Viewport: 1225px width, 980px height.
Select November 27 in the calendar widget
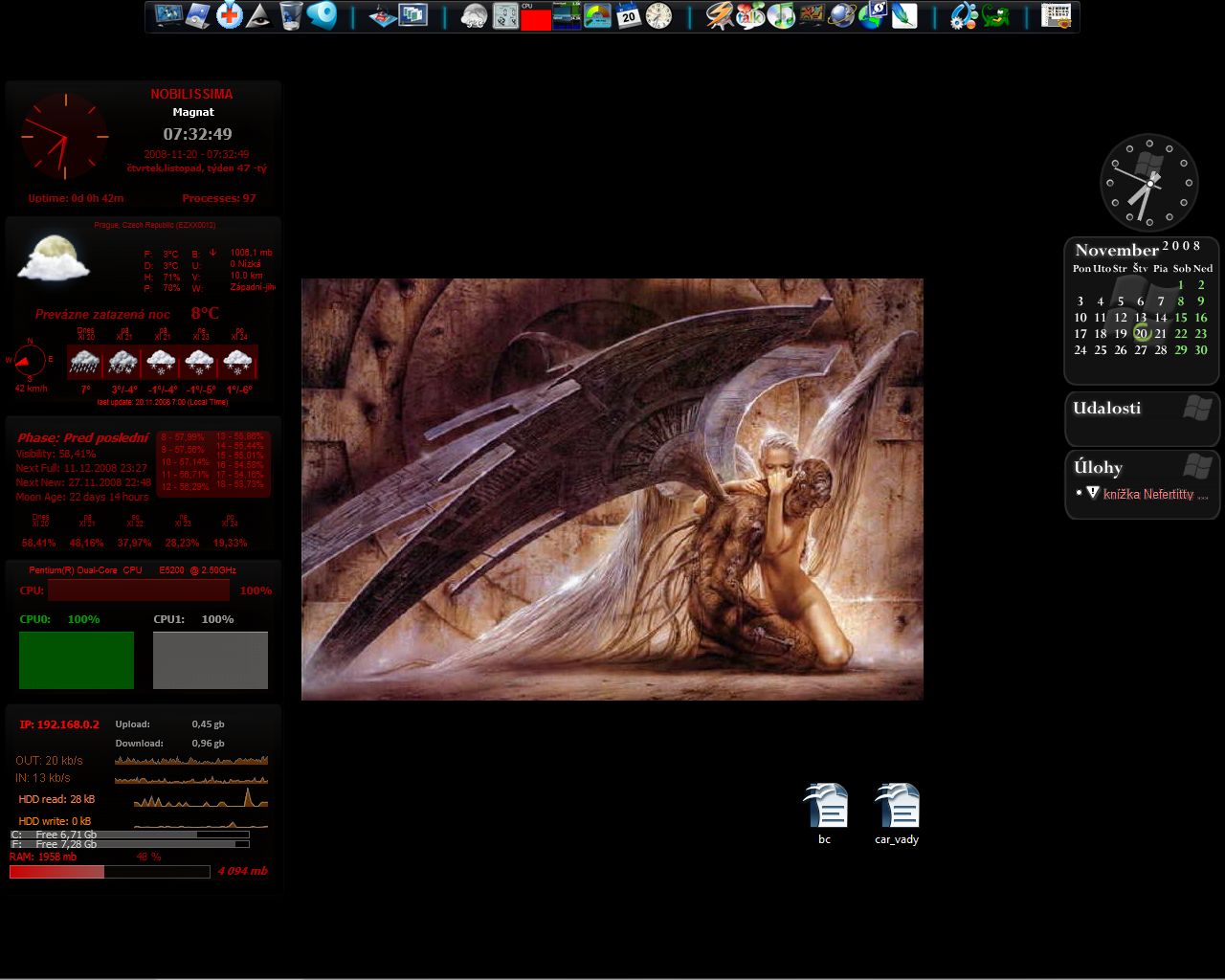click(1141, 350)
